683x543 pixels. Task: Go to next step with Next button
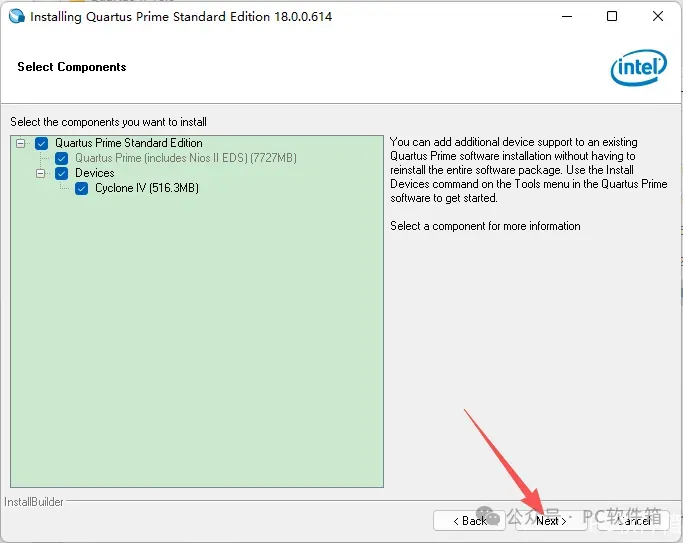(x=551, y=521)
